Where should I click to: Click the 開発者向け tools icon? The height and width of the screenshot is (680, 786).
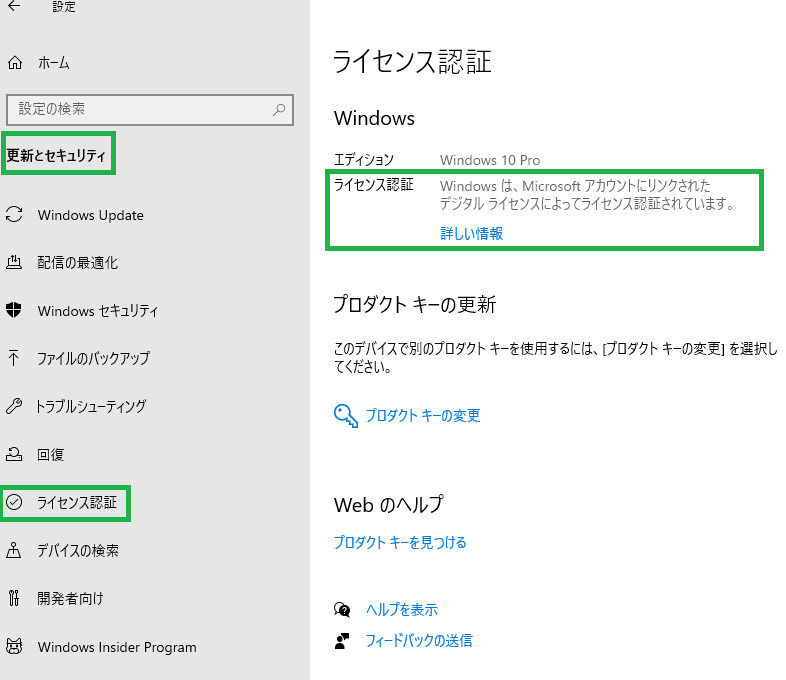[14, 598]
